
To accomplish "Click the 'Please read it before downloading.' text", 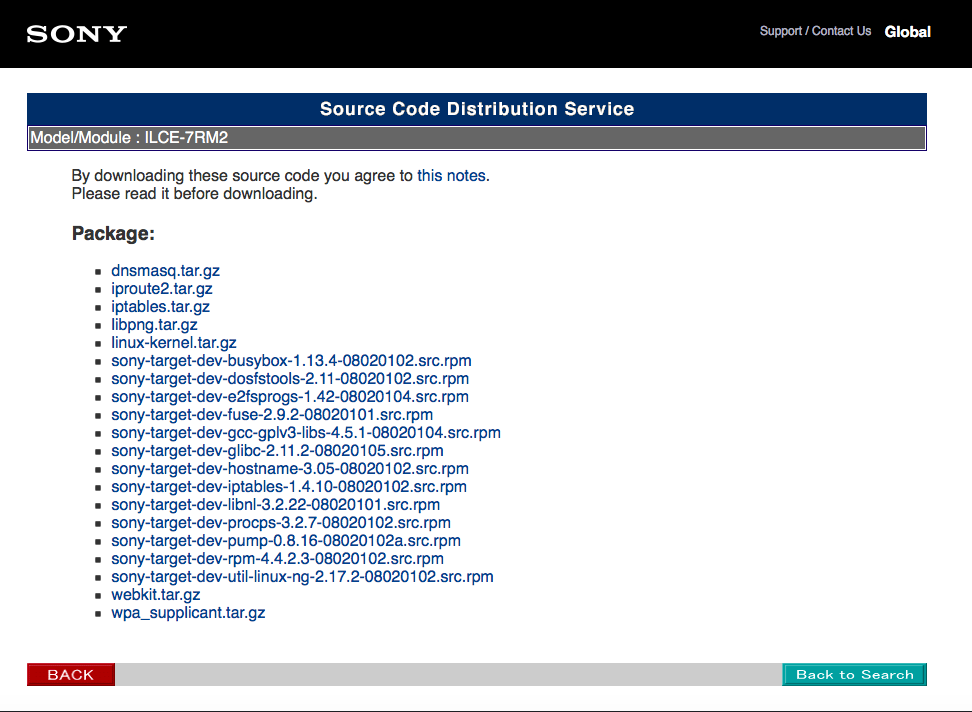I will coord(194,194).
